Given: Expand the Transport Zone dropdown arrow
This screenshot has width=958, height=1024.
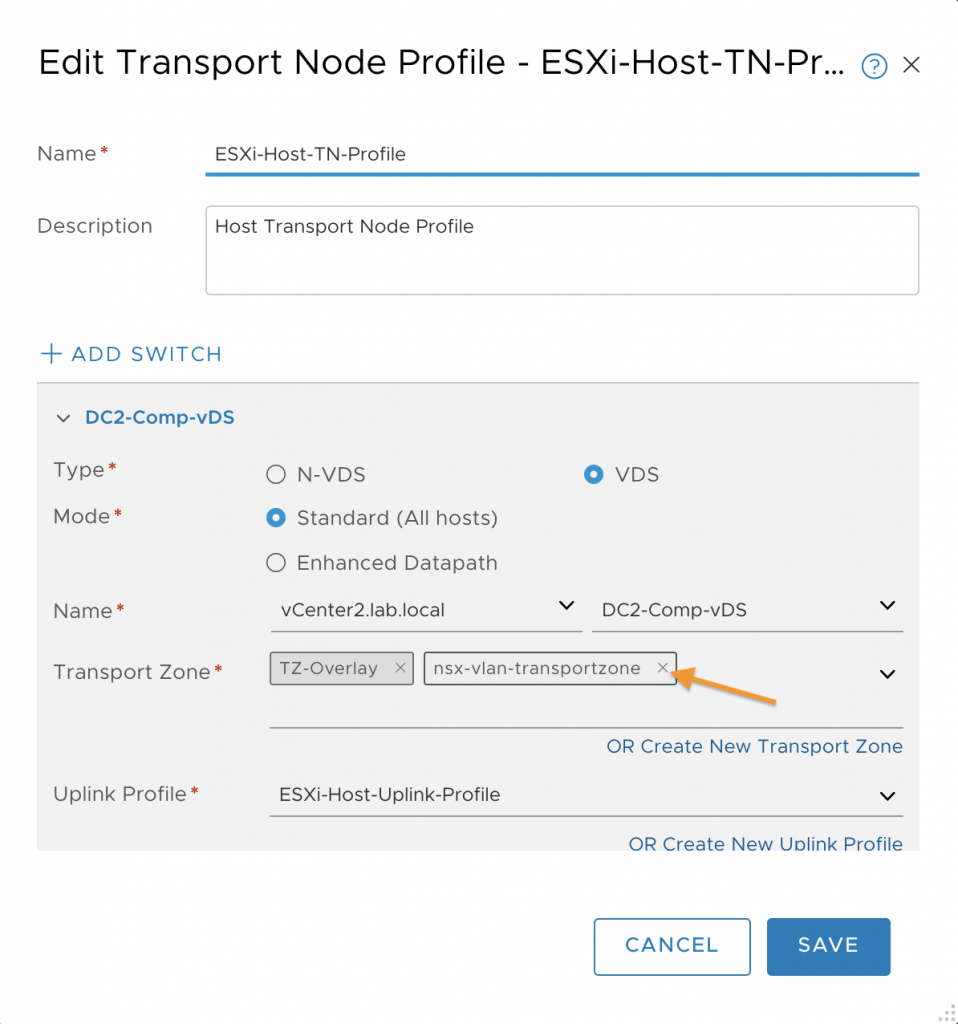Looking at the screenshot, I should click(887, 674).
